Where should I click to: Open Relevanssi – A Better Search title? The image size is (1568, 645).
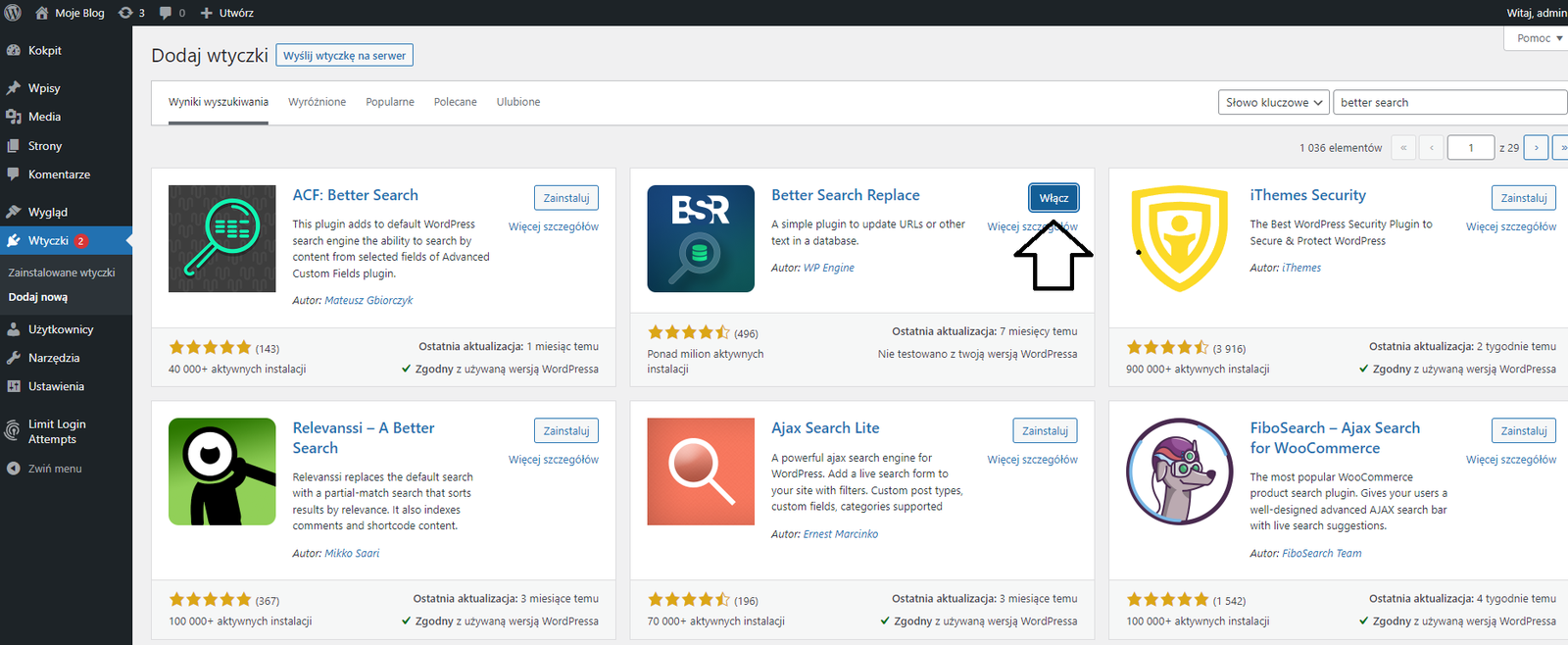click(363, 438)
